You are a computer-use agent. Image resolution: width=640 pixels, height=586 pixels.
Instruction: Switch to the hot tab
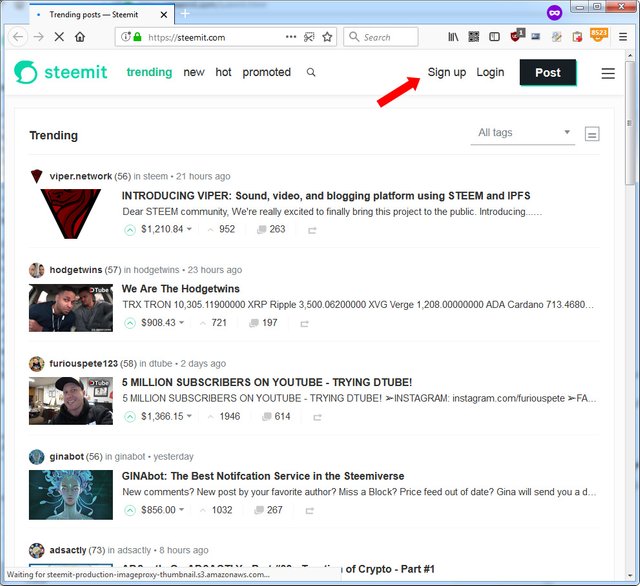click(x=223, y=72)
